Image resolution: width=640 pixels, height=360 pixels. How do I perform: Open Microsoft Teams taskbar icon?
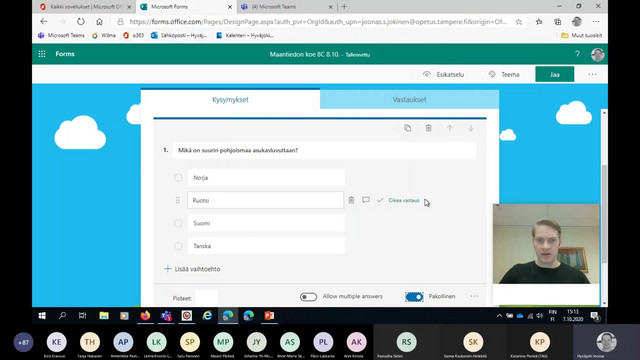point(166,316)
